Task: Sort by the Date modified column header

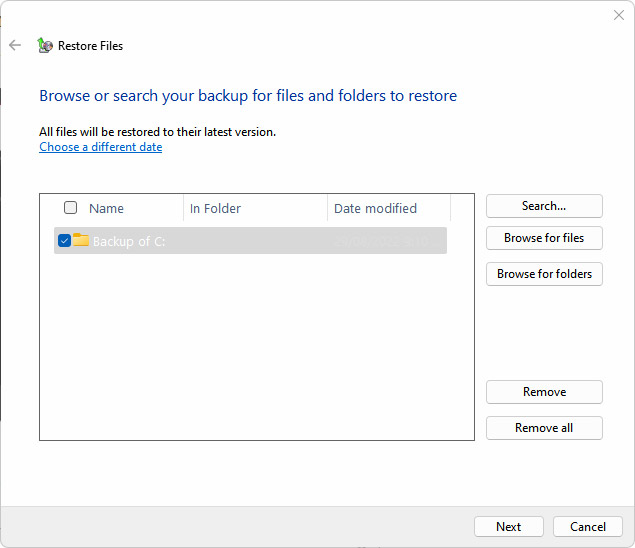Action: pyautogui.click(x=375, y=208)
